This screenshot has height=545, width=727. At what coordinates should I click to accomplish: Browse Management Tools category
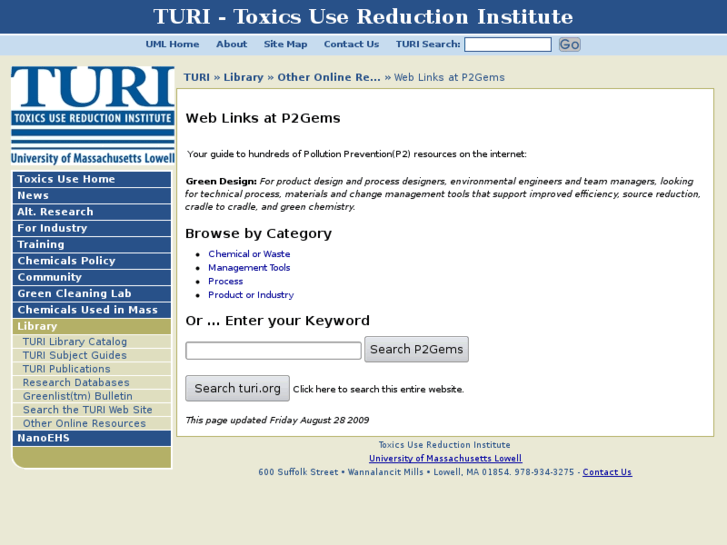pos(249,268)
